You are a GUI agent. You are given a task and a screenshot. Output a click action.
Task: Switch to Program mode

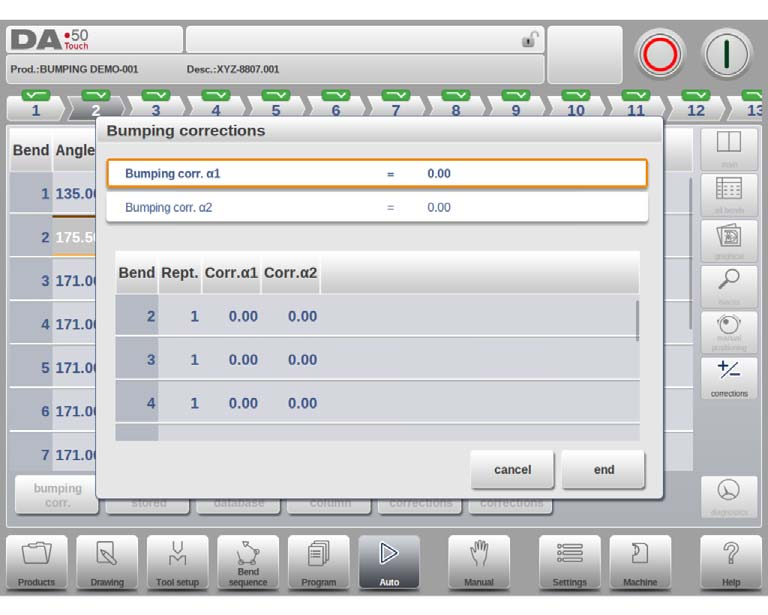(318, 562)
